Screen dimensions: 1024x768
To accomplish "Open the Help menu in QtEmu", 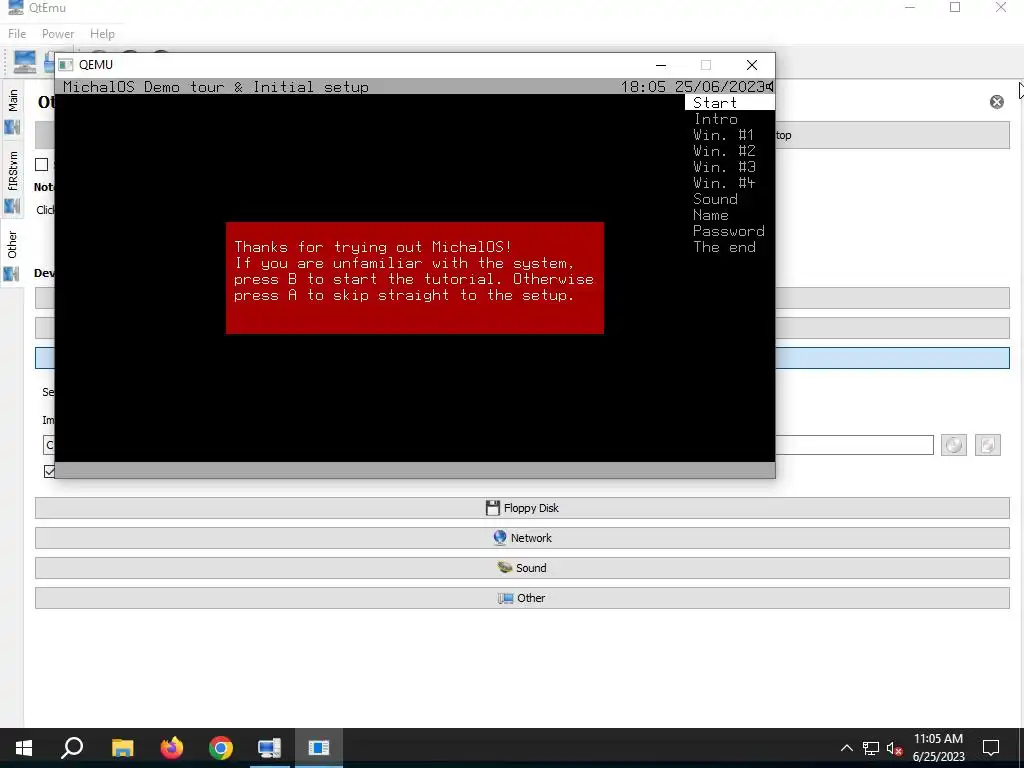I will tap(102, 33).
